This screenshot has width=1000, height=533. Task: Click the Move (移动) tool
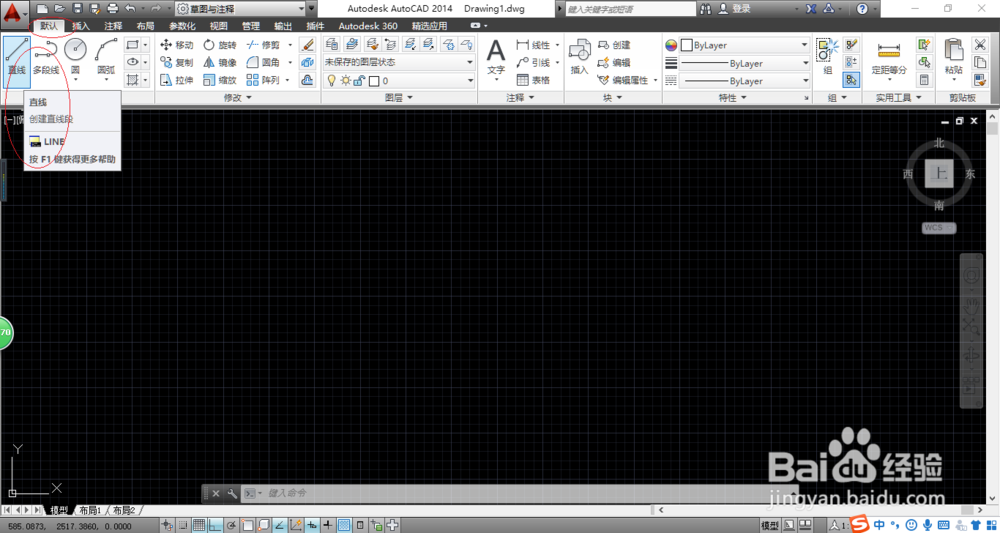[177, 45]
